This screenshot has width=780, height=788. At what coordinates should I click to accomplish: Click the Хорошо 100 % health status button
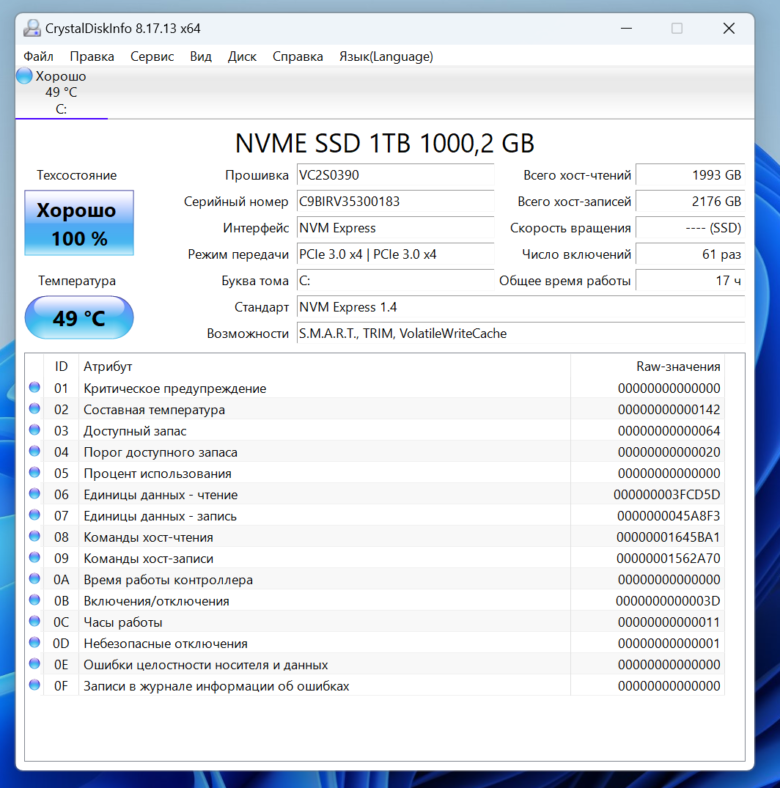(79, 223)
